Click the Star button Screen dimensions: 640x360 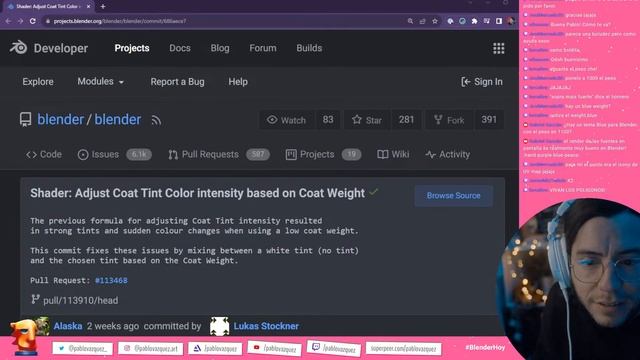coord(367,120)
